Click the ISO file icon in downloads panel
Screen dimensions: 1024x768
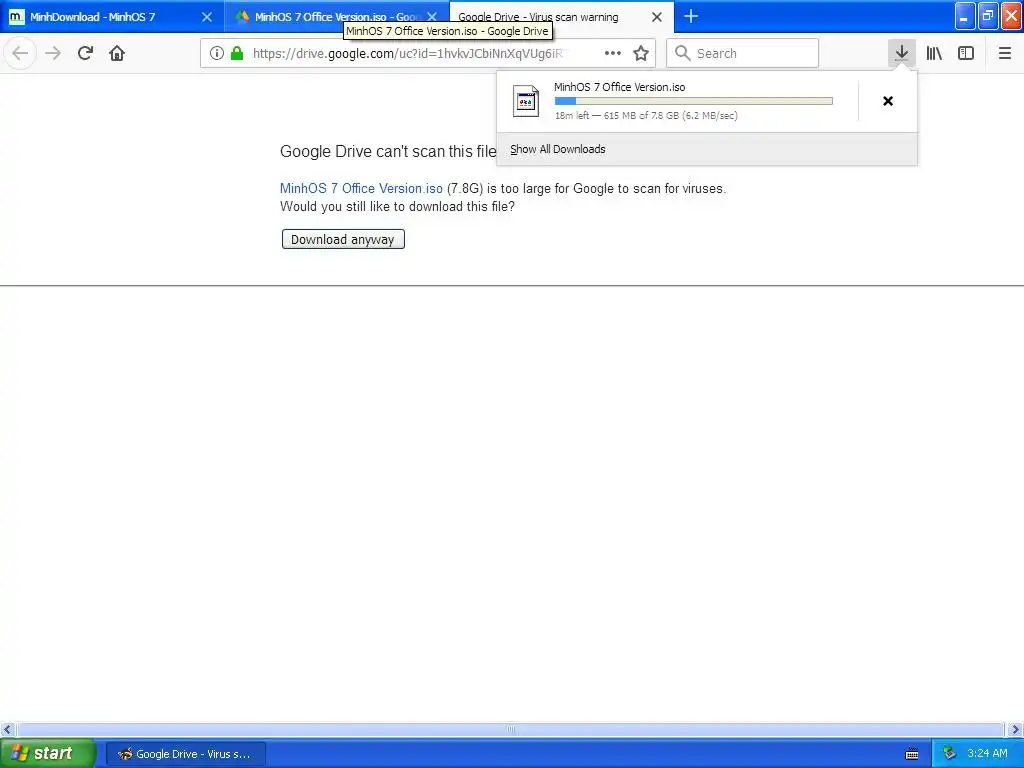pos(526,101)
